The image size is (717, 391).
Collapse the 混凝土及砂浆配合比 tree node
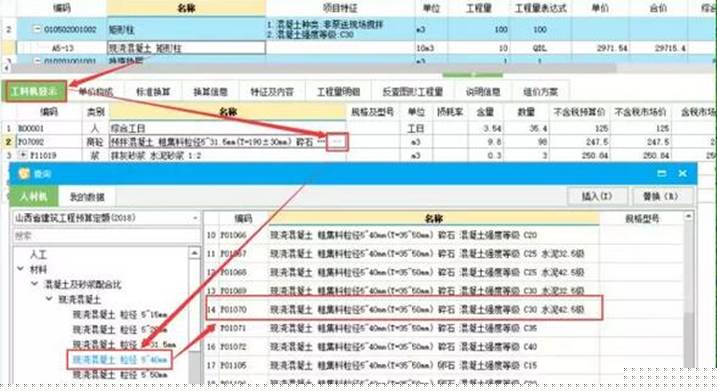coord(35,284)
